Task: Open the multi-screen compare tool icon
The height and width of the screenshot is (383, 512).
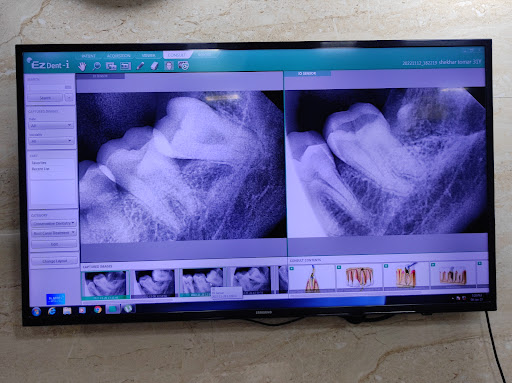Action: pyautogui.click(x=111, y=66)
